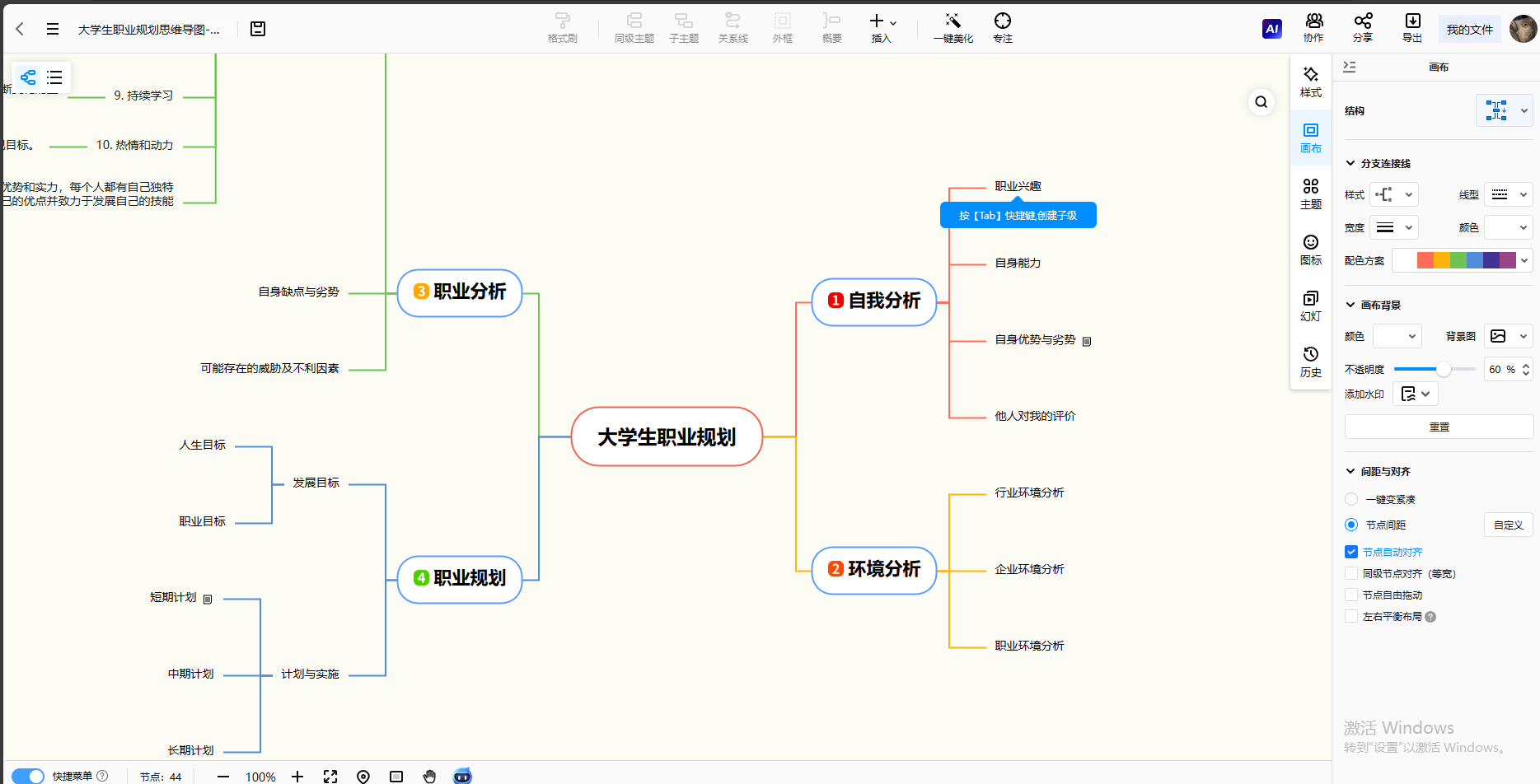Click the 一键美化 beautify icon
Screen dimensions: 1540x784
(953, 21)
